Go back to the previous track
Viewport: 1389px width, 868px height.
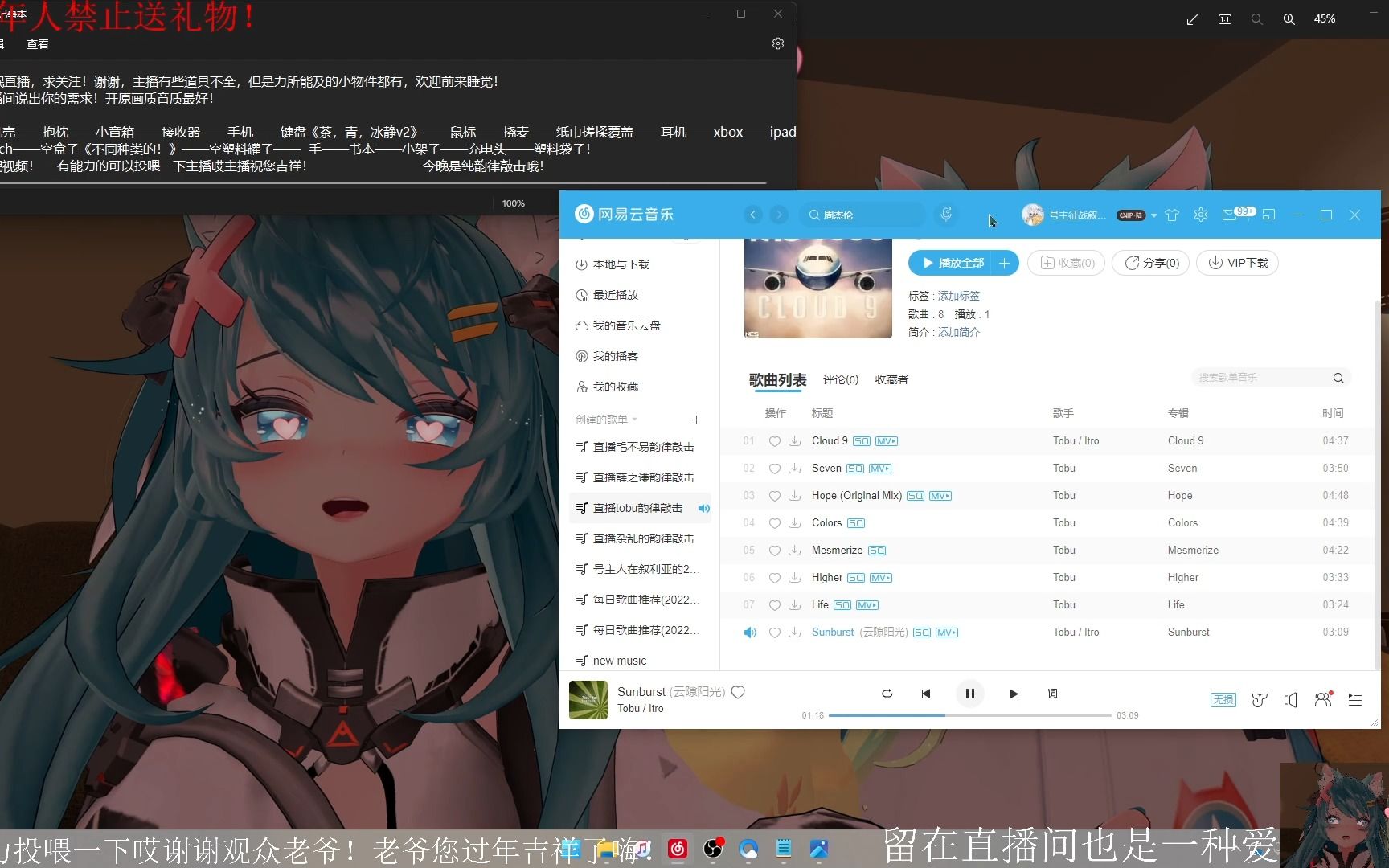coord(926,694)
